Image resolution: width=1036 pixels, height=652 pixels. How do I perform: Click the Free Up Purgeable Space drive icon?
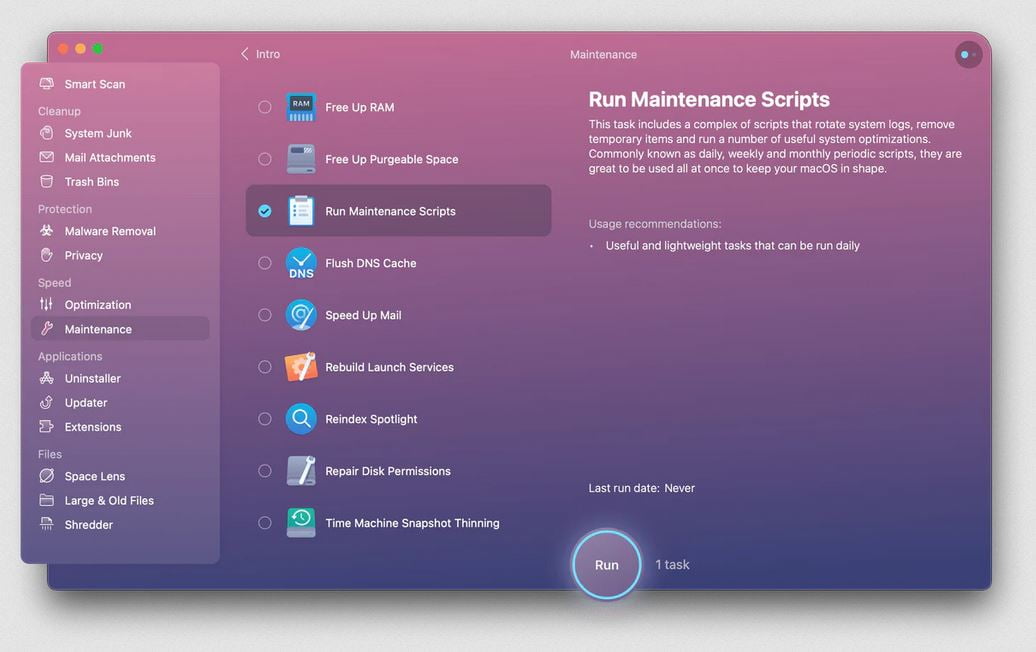pyautogui.click(x=301, y=159)
